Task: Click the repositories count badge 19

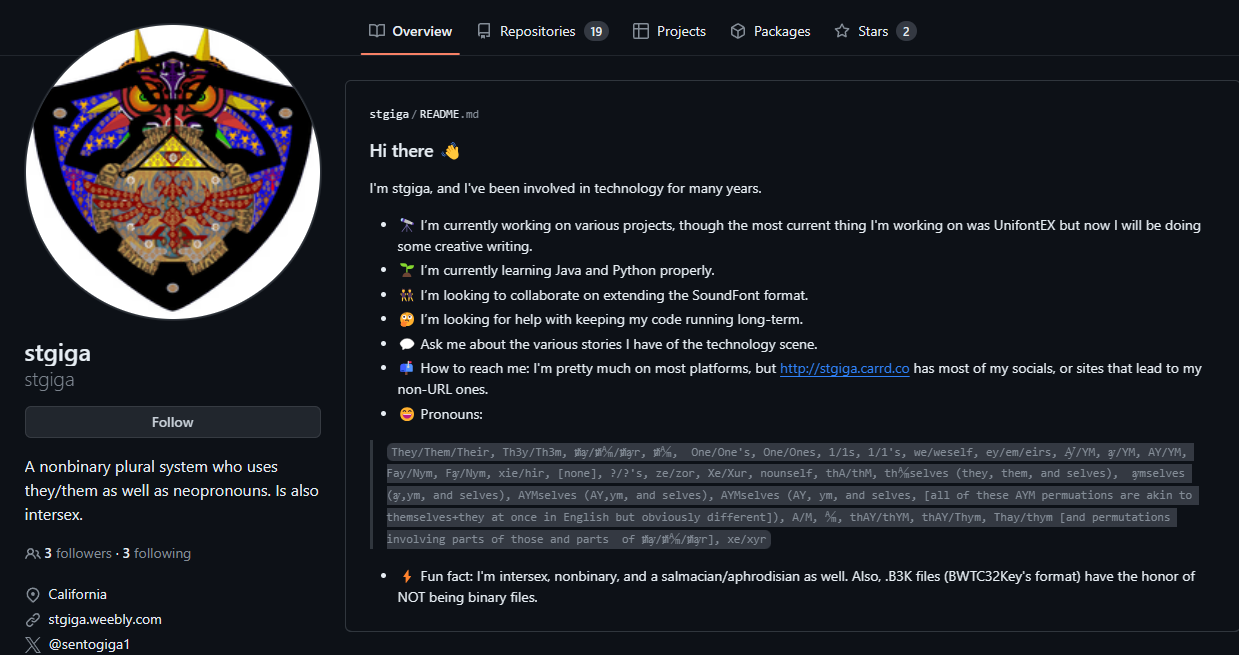Action: pos(596,31)
